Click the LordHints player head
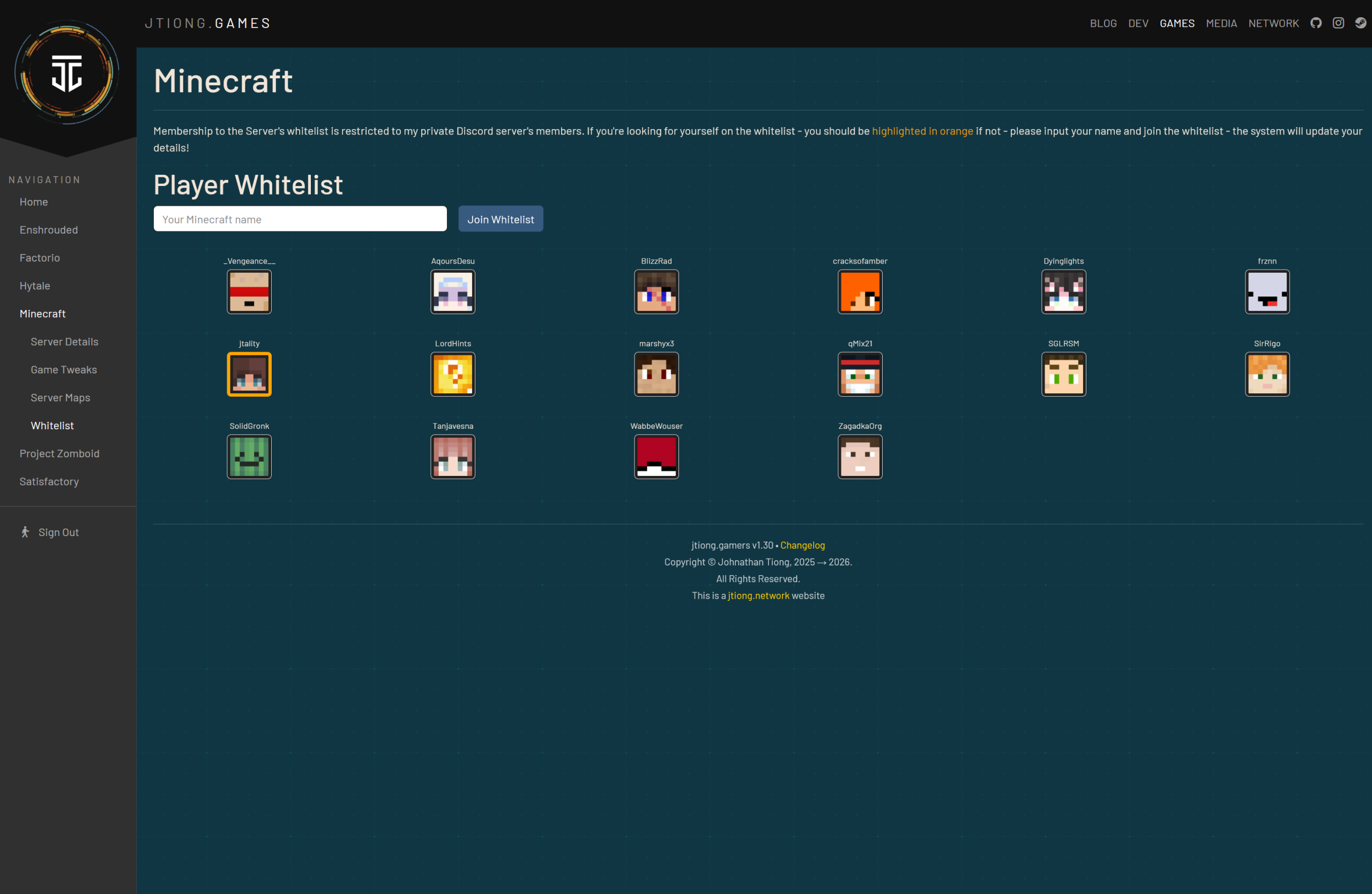 452,374
